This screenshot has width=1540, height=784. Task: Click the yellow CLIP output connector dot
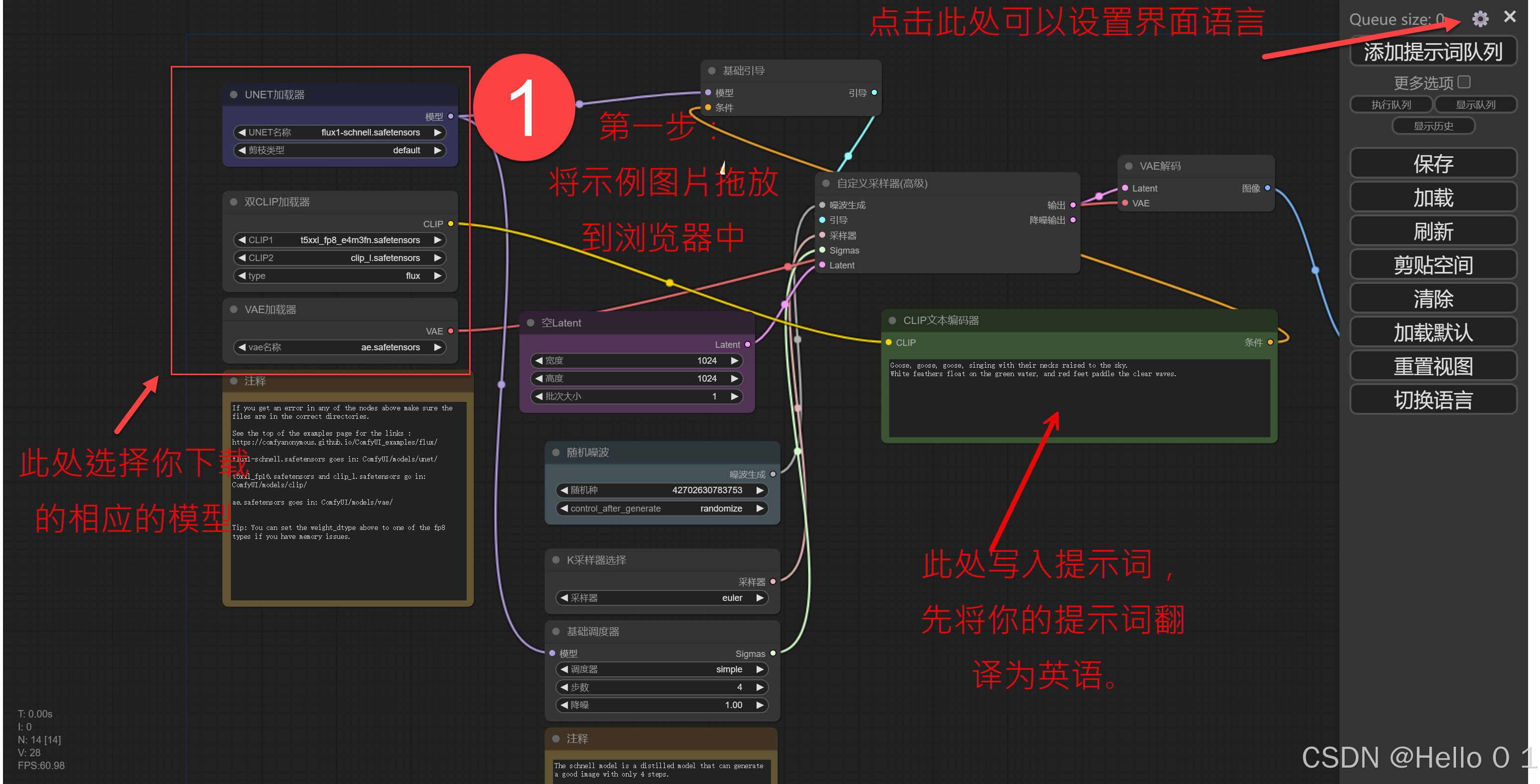[451, 223]
